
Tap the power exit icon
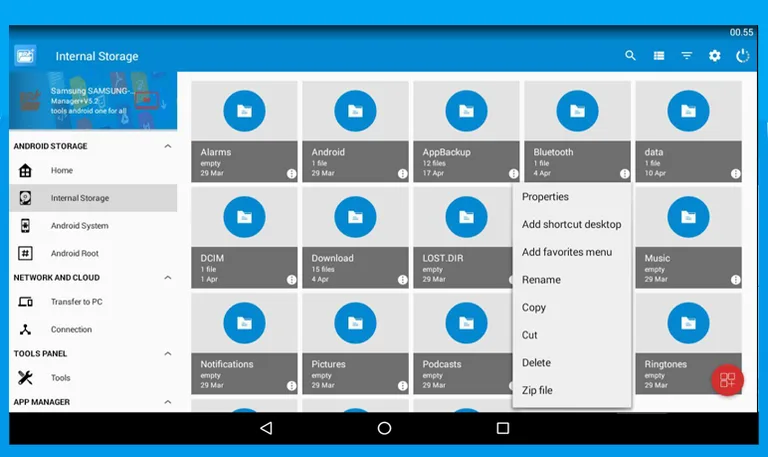(743, 56)
